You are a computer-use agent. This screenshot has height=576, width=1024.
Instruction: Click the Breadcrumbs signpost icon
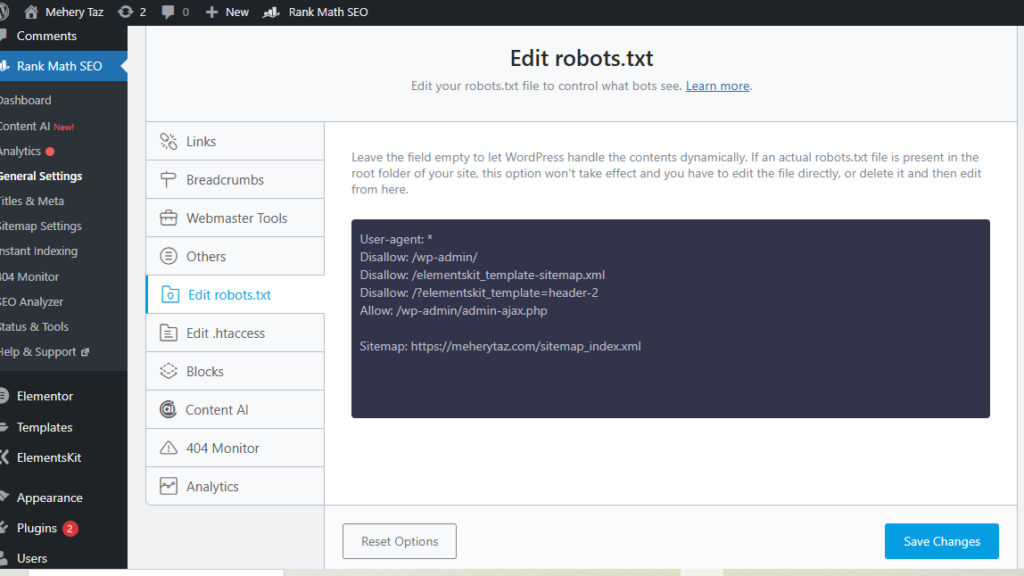pos(168,180)
